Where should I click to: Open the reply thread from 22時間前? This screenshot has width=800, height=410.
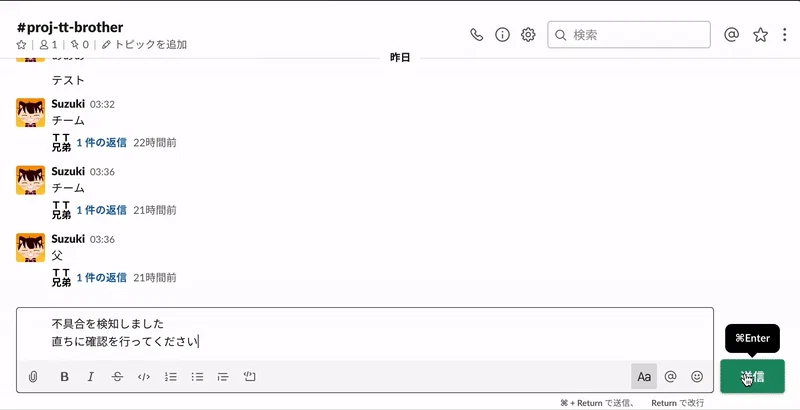[102, 143]
